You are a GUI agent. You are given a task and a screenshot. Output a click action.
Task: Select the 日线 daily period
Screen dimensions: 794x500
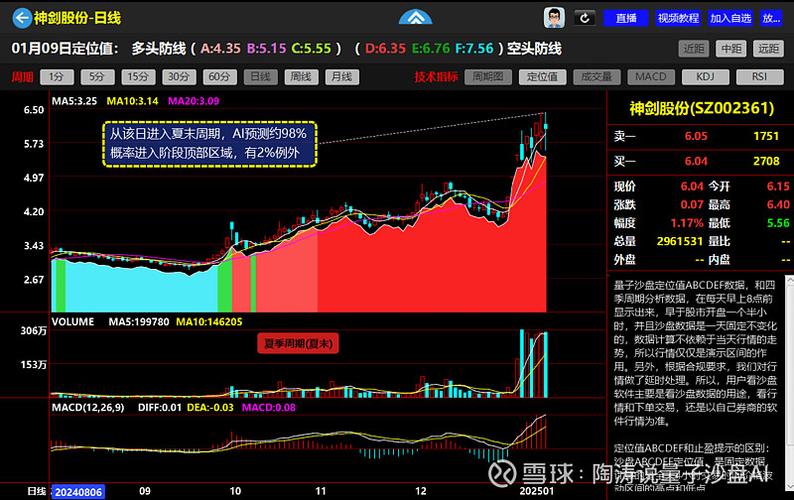click(260, 77)
